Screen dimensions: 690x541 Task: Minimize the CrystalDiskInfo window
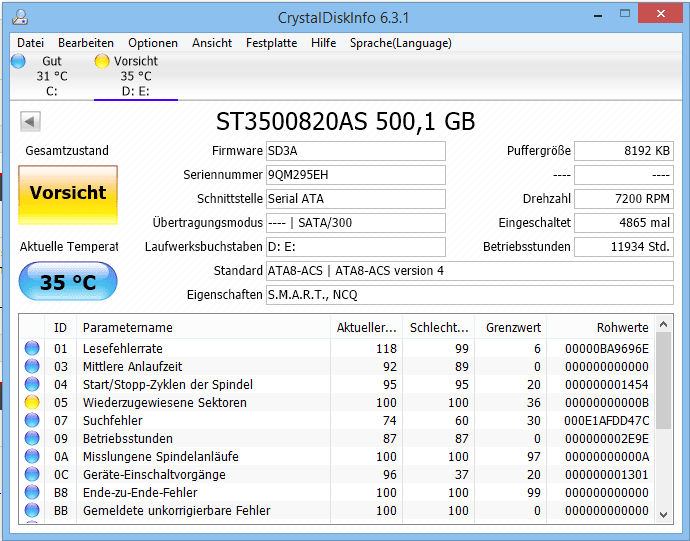point(598,16)
